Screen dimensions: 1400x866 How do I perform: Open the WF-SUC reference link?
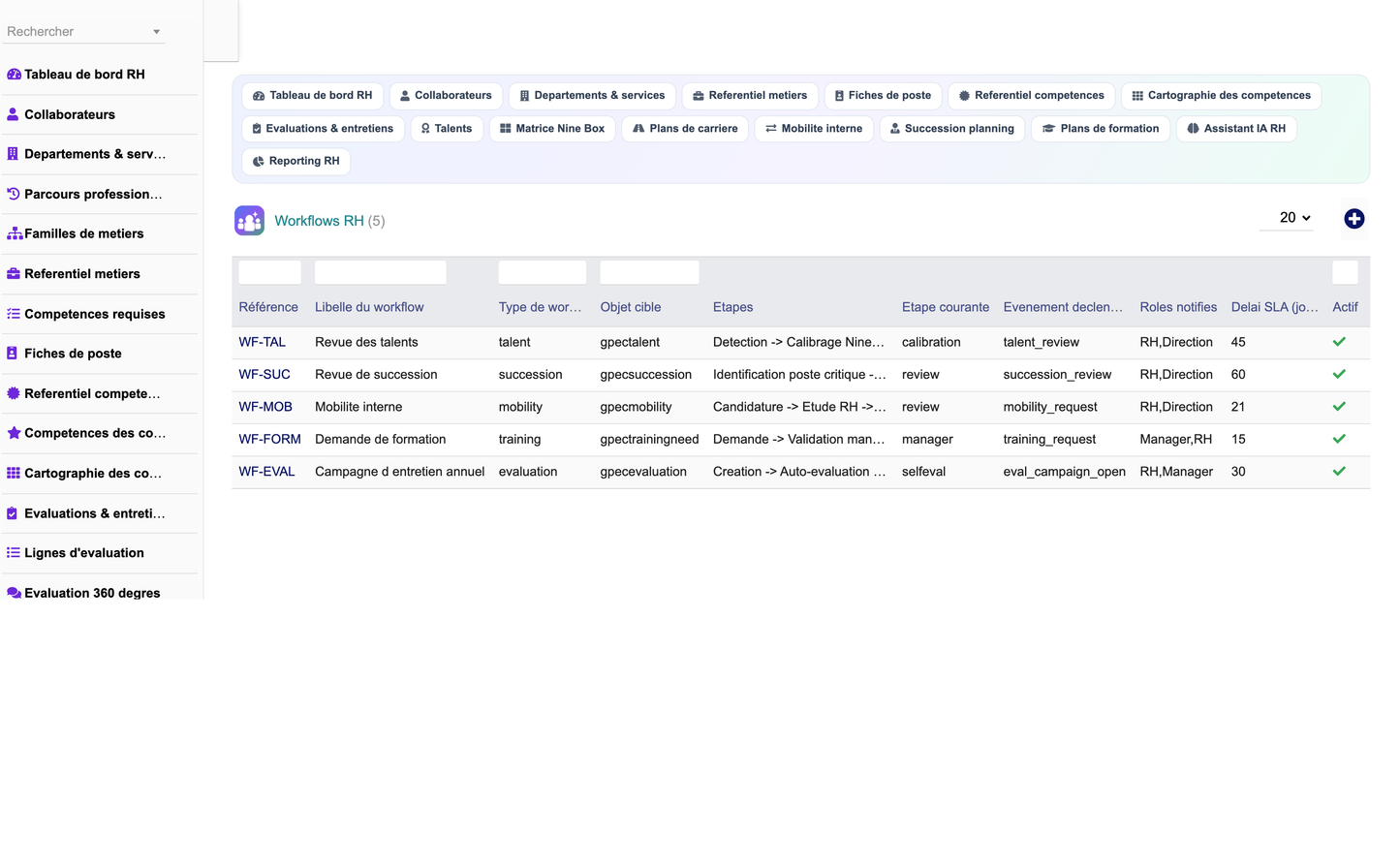click(264, 374)
